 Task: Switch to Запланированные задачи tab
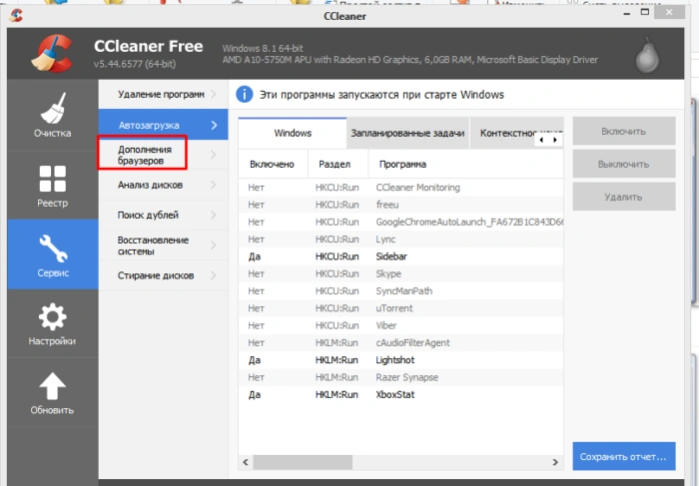[407, 133]
